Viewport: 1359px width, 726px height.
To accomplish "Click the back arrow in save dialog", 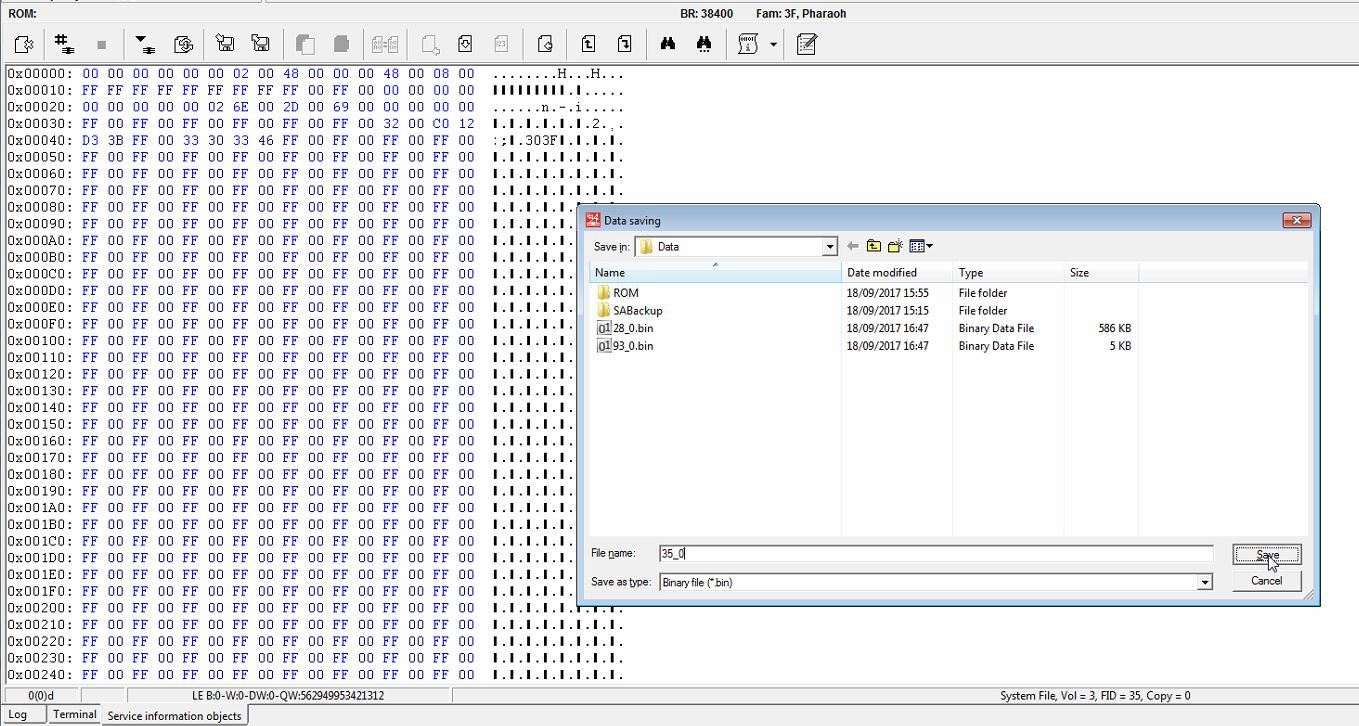I will tap(852, 246).
